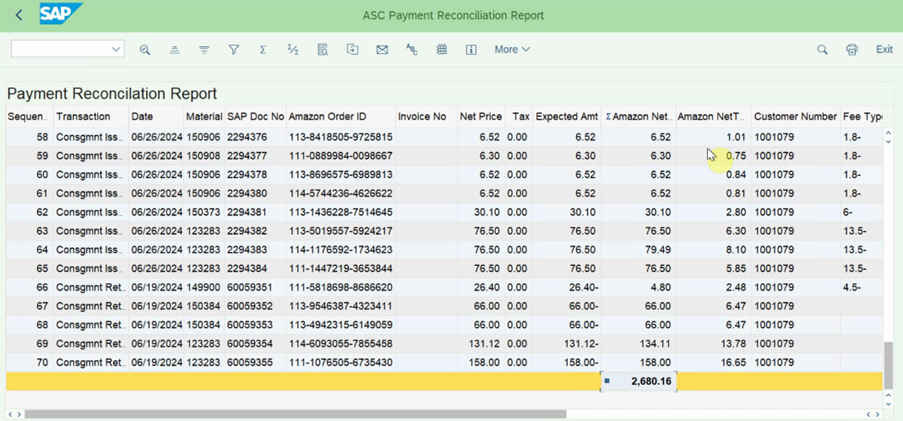The height and width of the screenshot is (421, 903).
Task: Open Print Preview icon in toolbar
Action: [323, 50]
